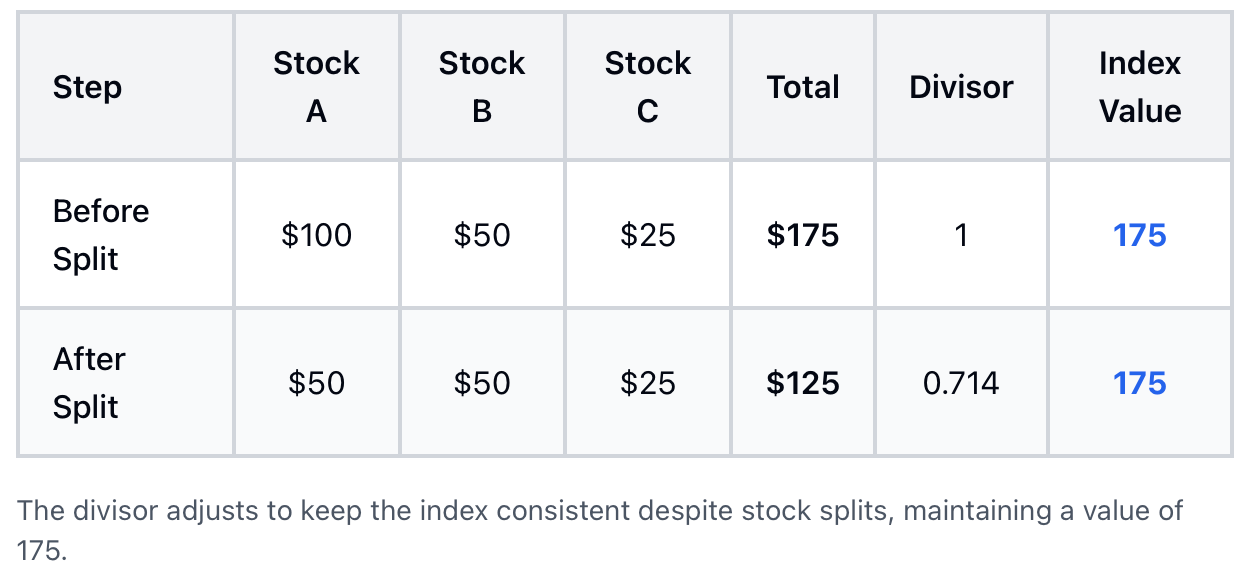Click the Index Value column header
The image size is (1251, 586).
point(1140,87)
